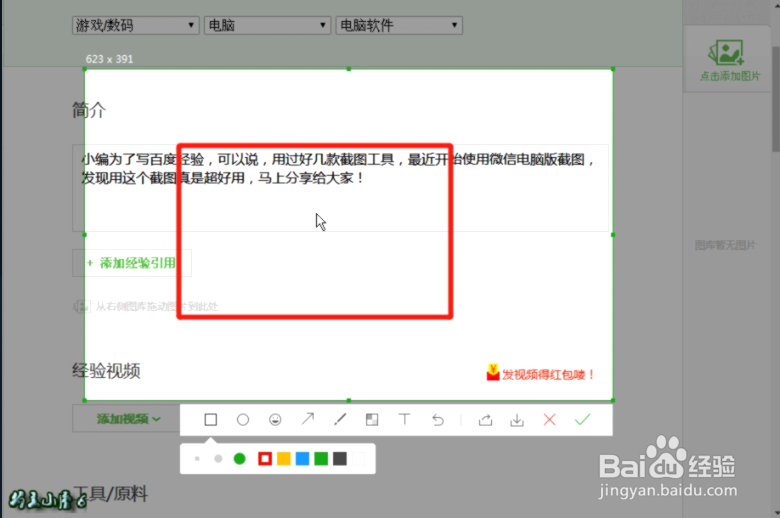
Task: Save screenshot with download icon
Action: coord(517,420)
